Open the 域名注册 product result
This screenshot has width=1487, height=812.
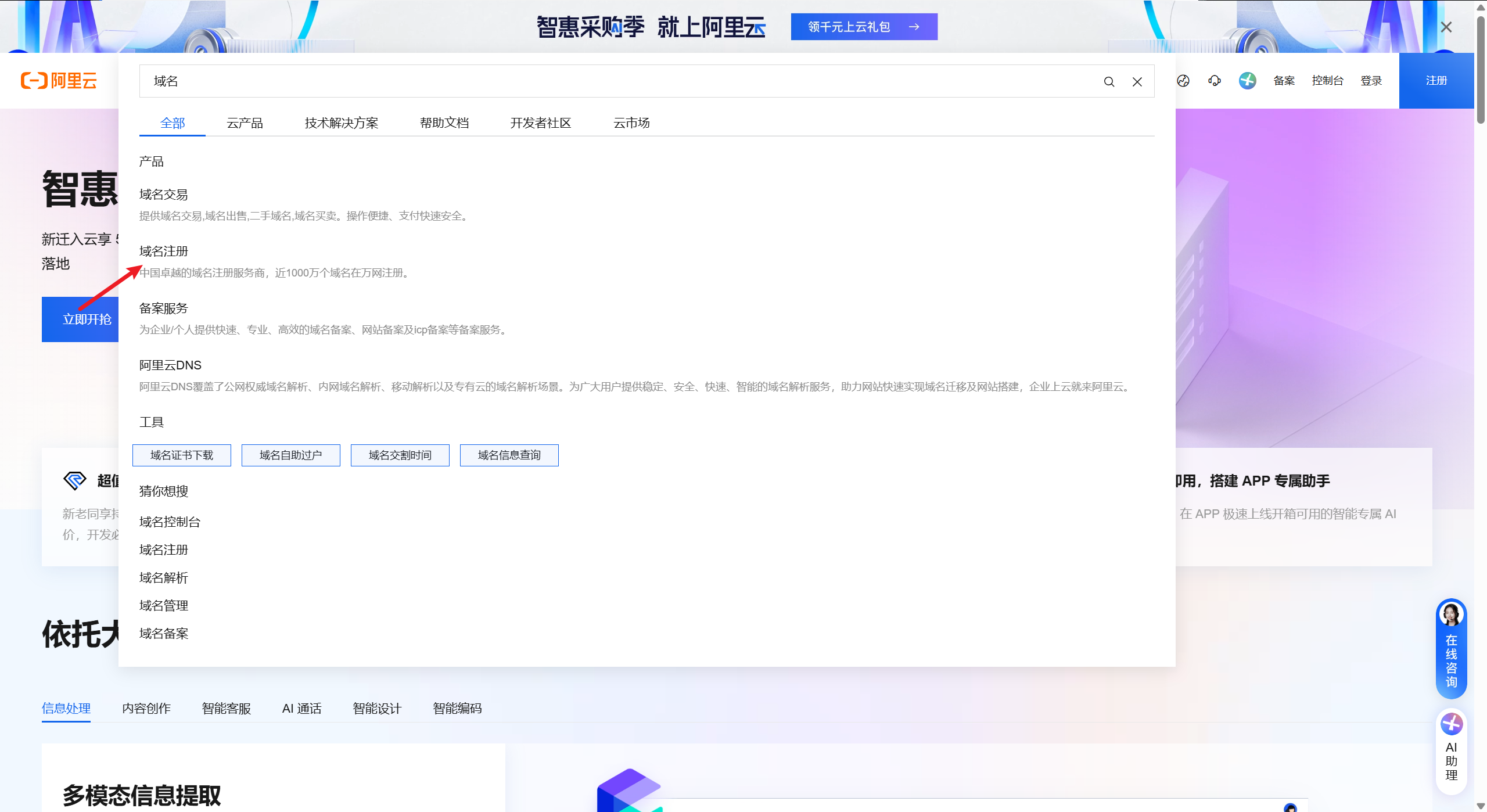pos(164,251)
